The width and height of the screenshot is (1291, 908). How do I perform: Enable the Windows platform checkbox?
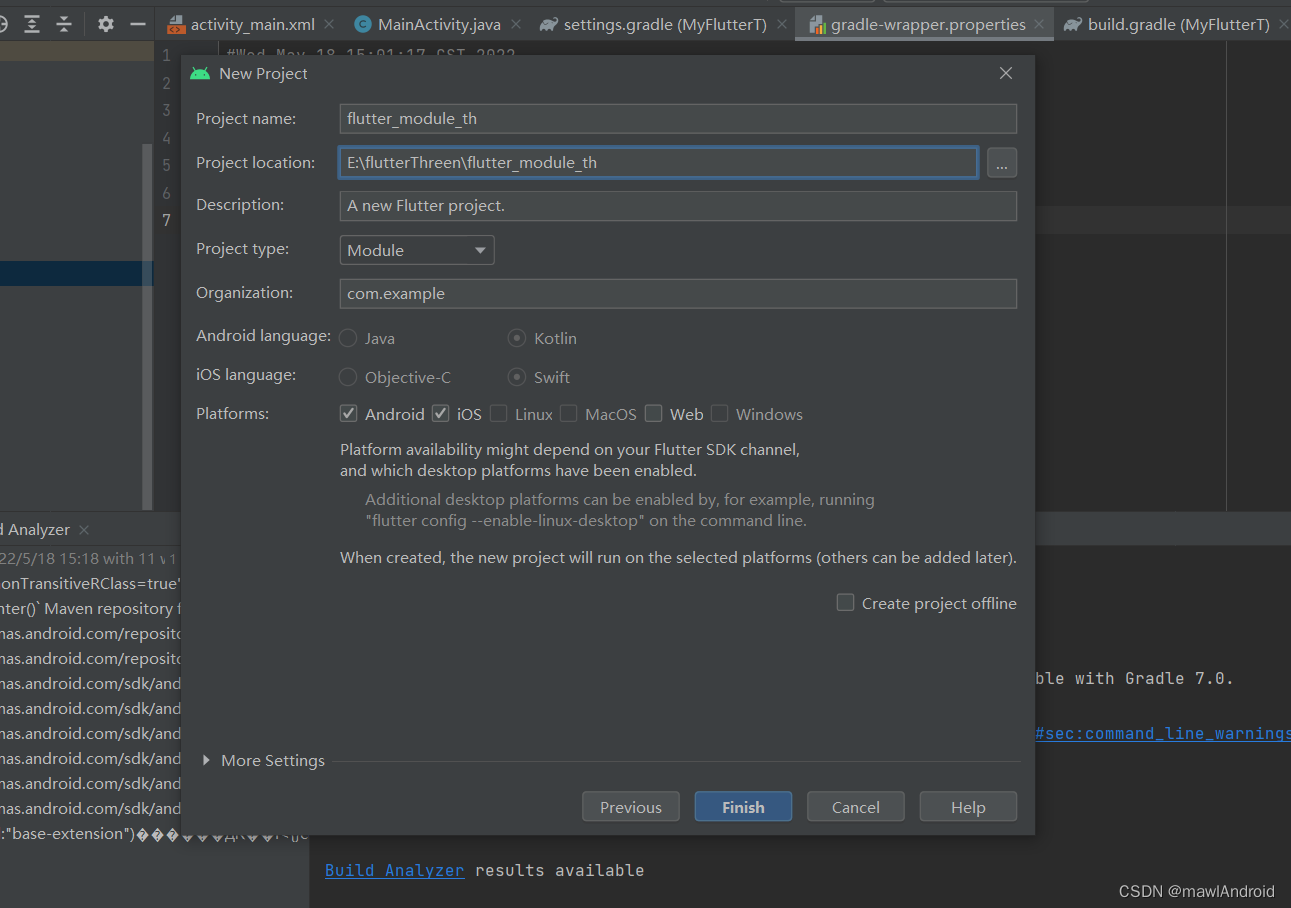click(x=720, y=413)
